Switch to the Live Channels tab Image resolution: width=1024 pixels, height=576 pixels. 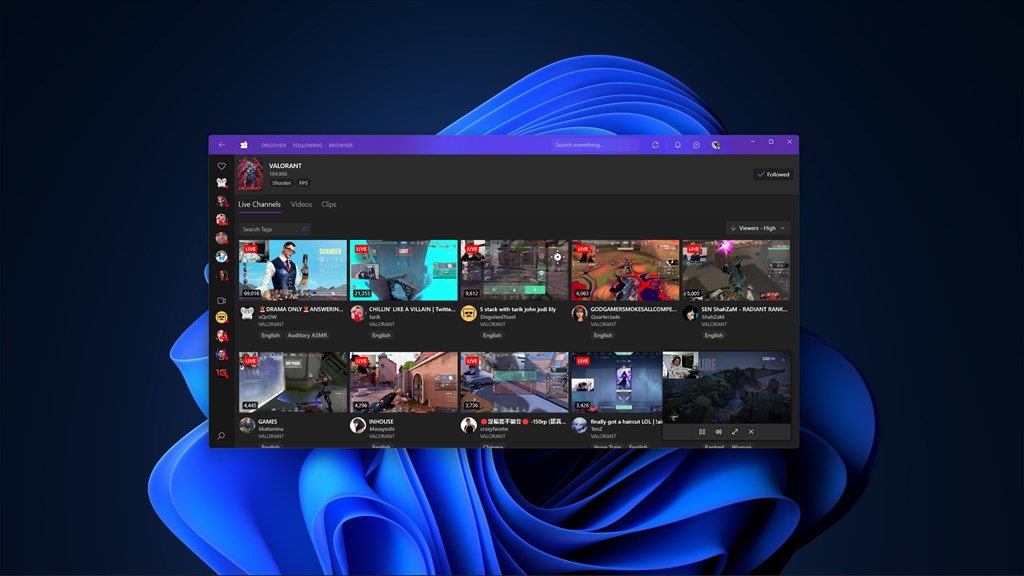coord(259,204)
